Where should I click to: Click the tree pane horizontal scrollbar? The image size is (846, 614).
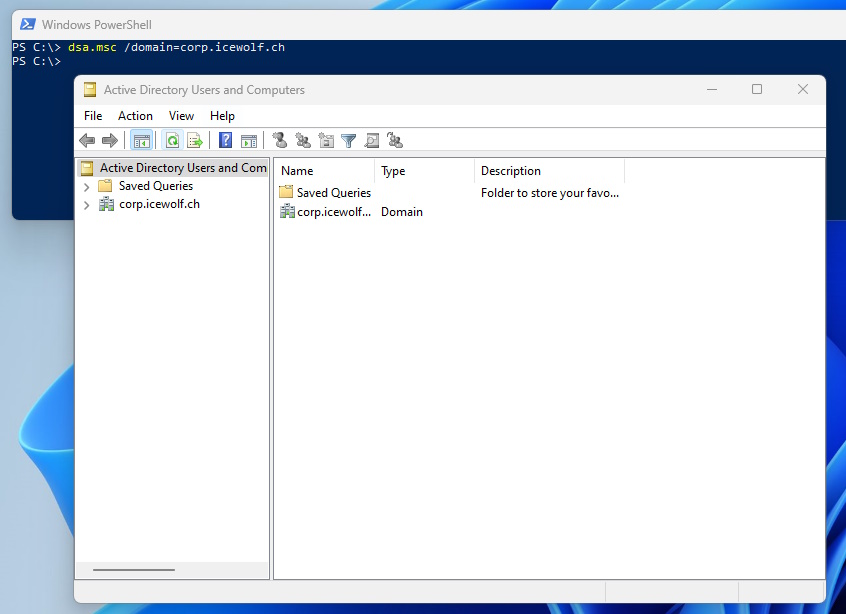(134, 570)
